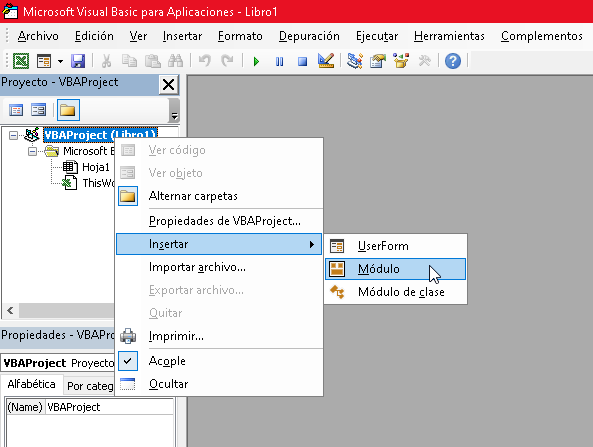Save the workbook with the floppy icon

78,61
